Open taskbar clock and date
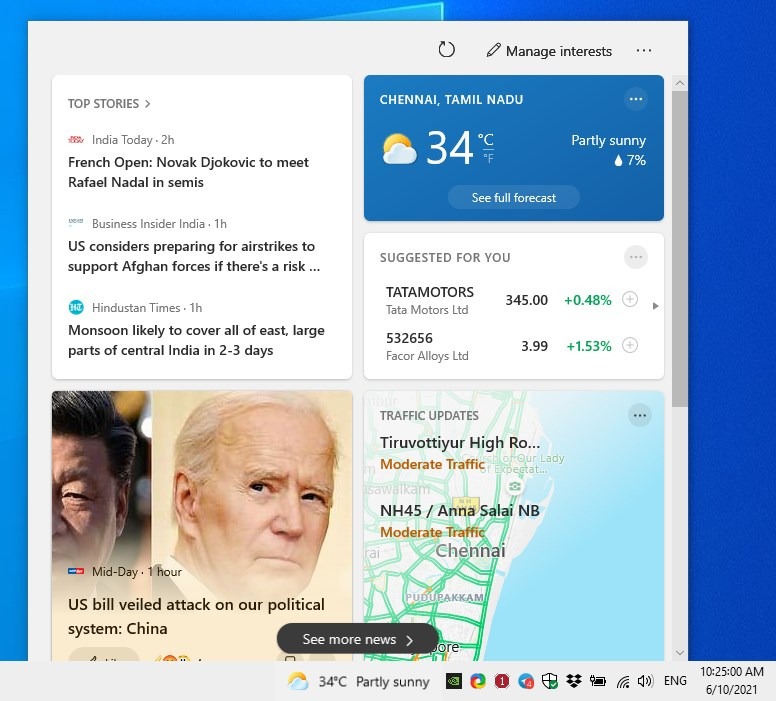The image size is (776, 701). click(x=731, y=681)
